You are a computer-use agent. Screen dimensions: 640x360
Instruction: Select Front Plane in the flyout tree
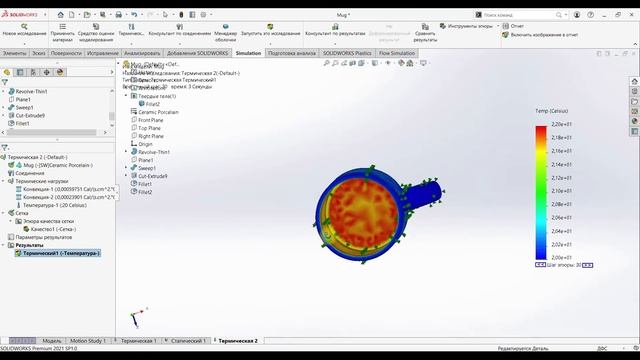point(151,120)
